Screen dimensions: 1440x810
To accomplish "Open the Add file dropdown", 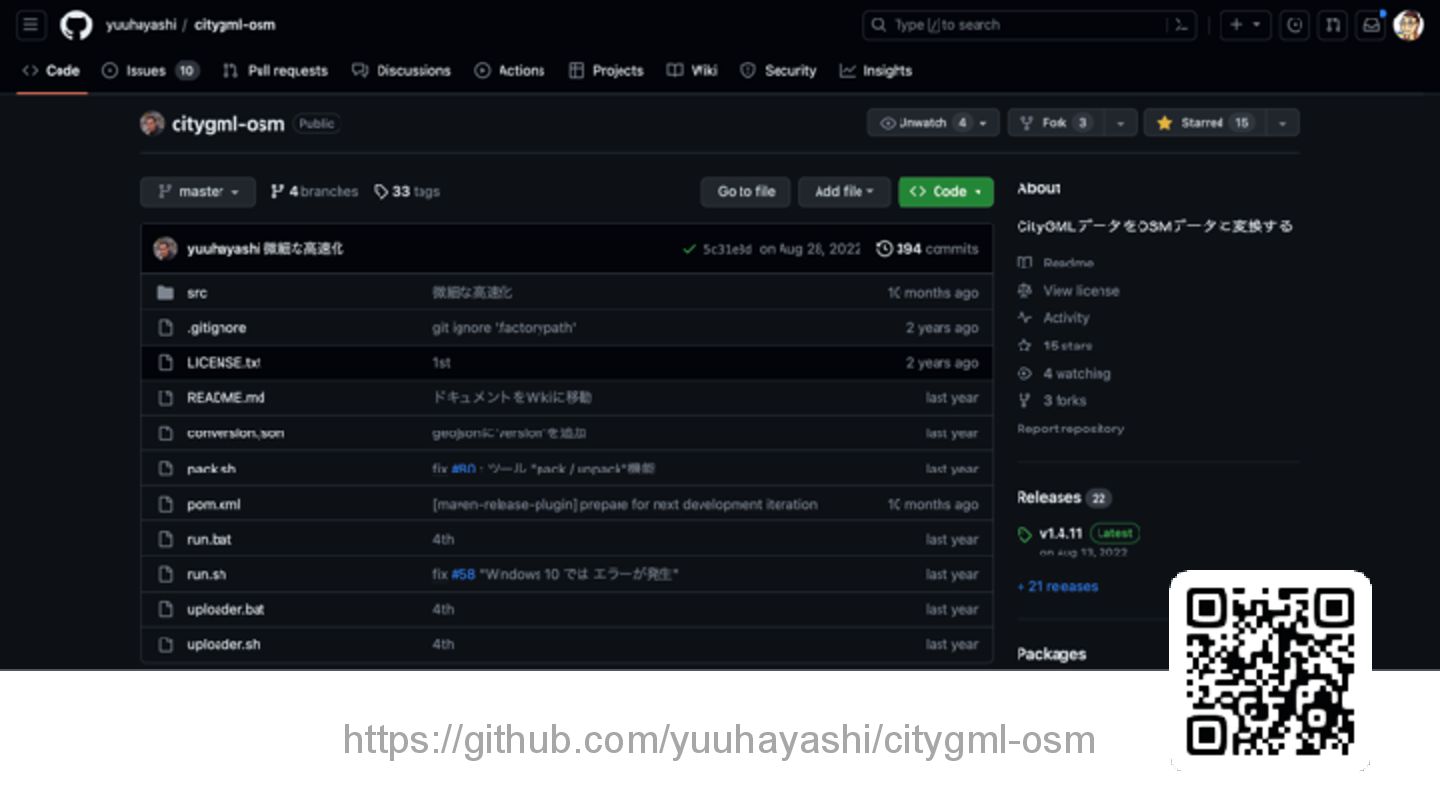I will pos(844,192).
